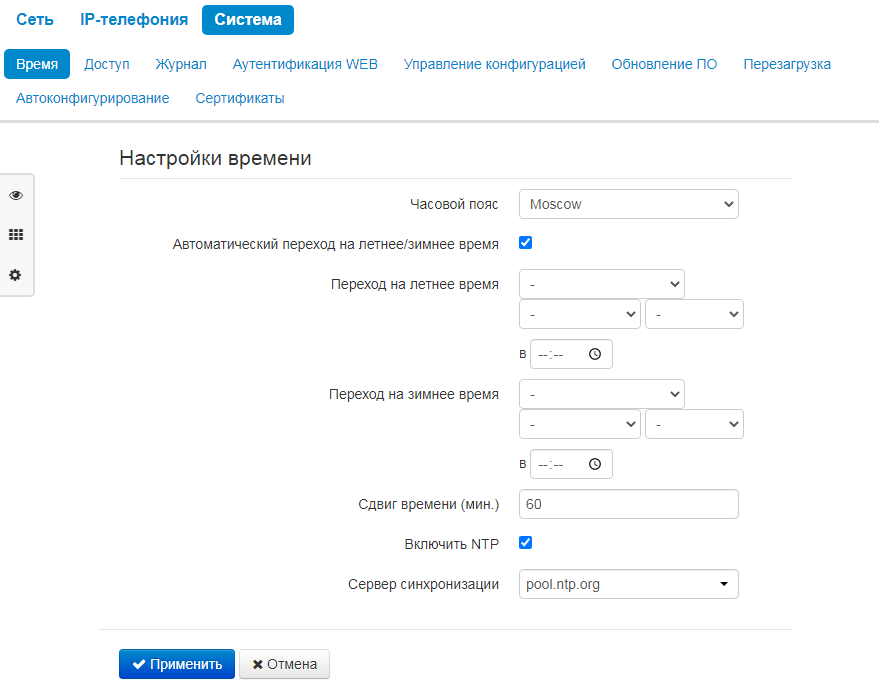This screenshot has height=697, width=879.
Task: Open the Сертификаты link
Action: pyautogui.click(x=240, y=98)
